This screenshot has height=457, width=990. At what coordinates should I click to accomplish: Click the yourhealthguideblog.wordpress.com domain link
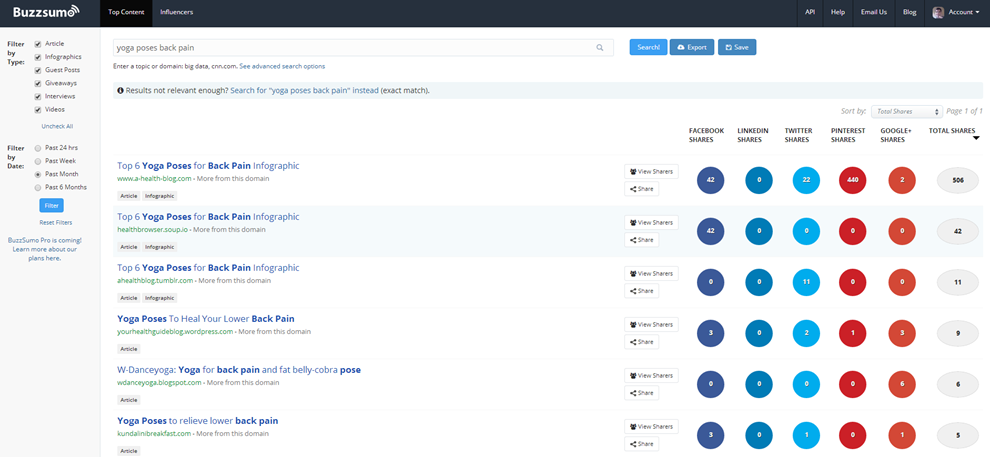tap(175, 332)
